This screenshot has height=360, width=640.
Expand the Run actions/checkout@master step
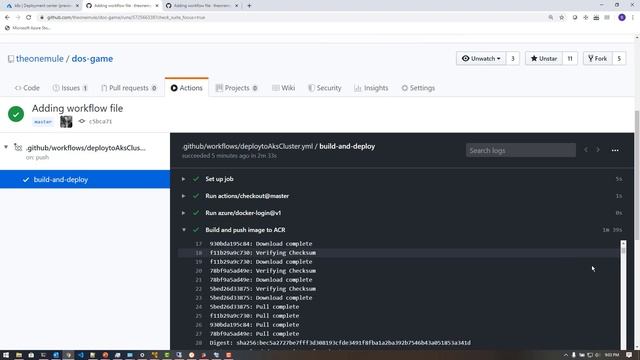click(x=184, y=196)
